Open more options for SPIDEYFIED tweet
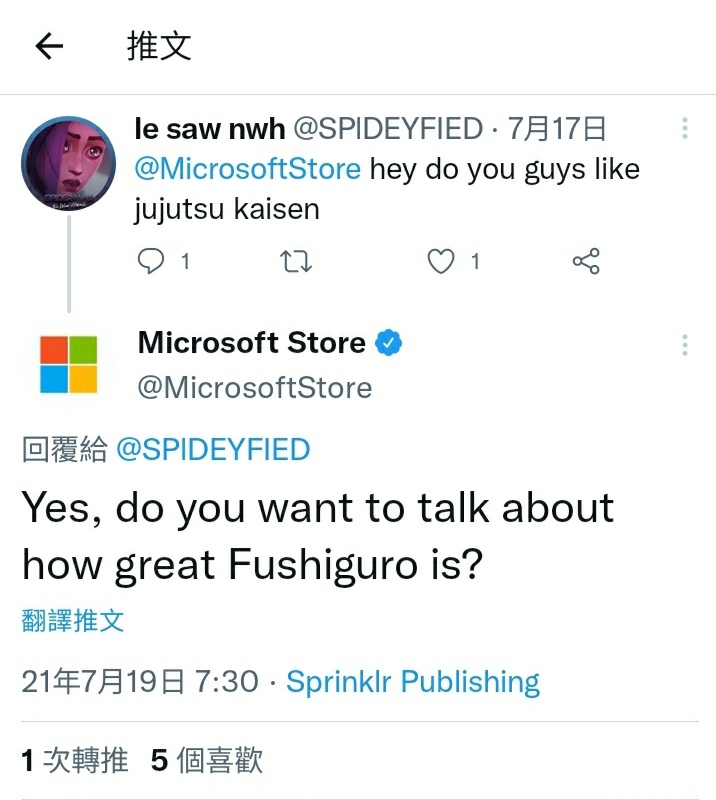The height and width of the screenshot is (800, 716). tap(685, 128)
